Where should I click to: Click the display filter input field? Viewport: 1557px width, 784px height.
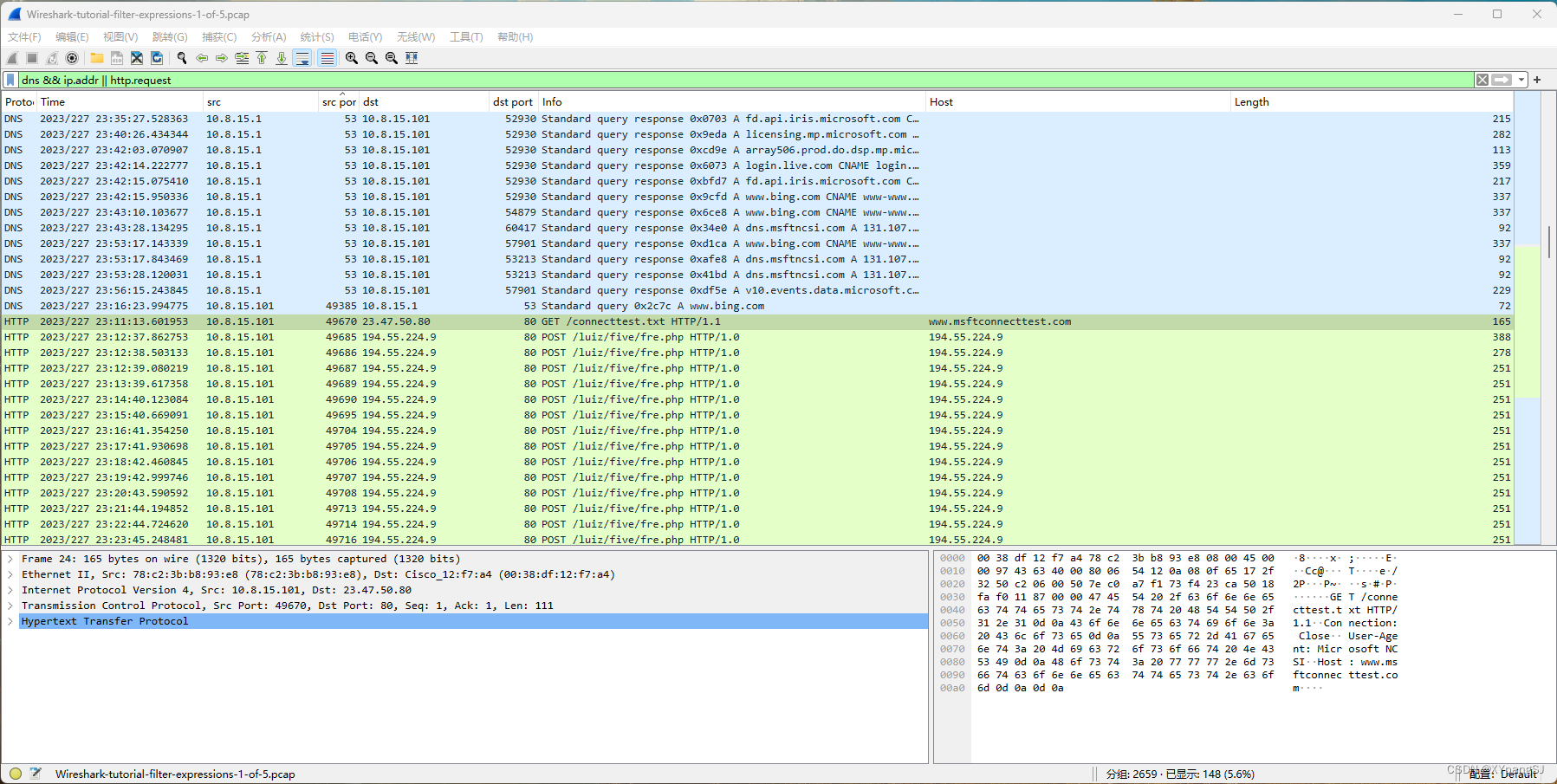click(745, 80)
